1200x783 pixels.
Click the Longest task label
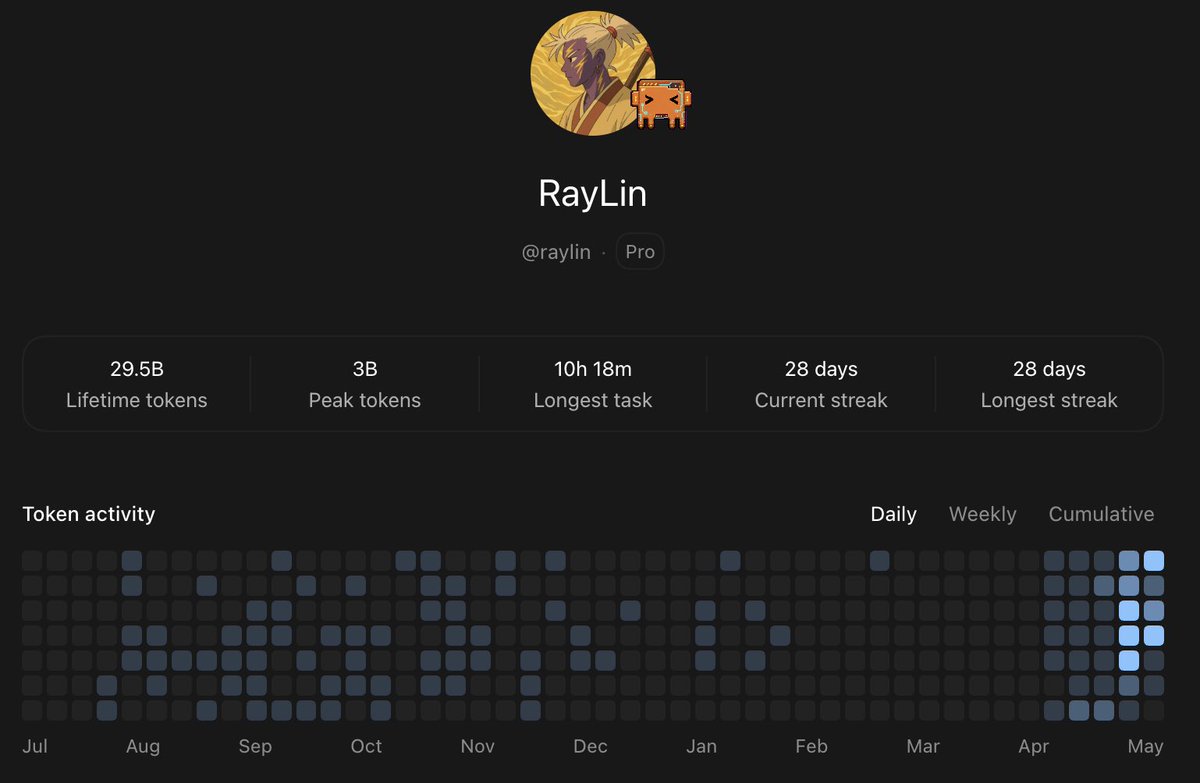pyautogui.click(x=593, y=400)
